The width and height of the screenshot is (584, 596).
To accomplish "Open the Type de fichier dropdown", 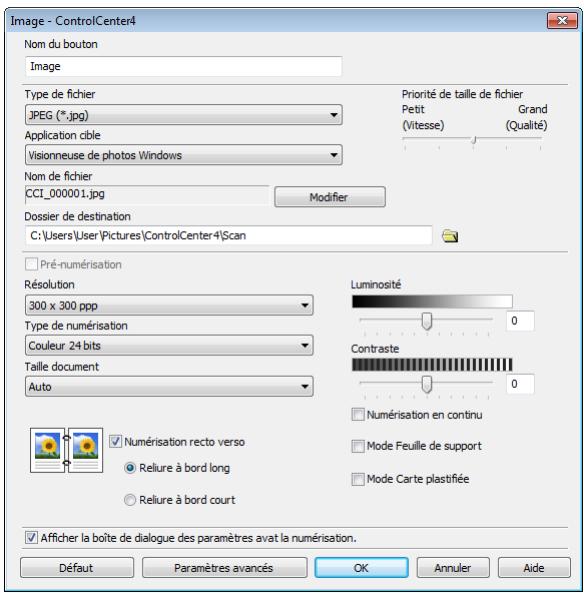I will [184, 115].
